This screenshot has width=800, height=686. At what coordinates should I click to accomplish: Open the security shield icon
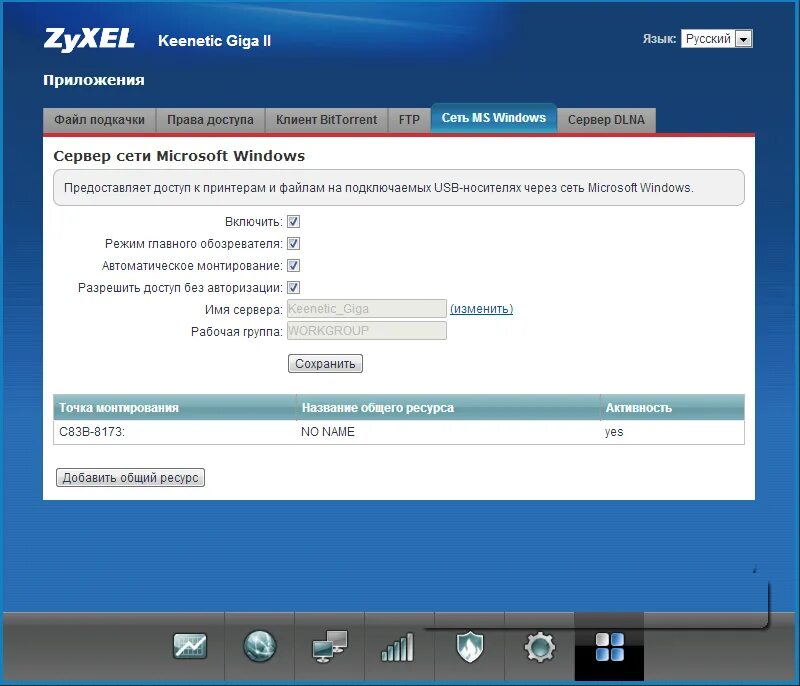(469, 647)
